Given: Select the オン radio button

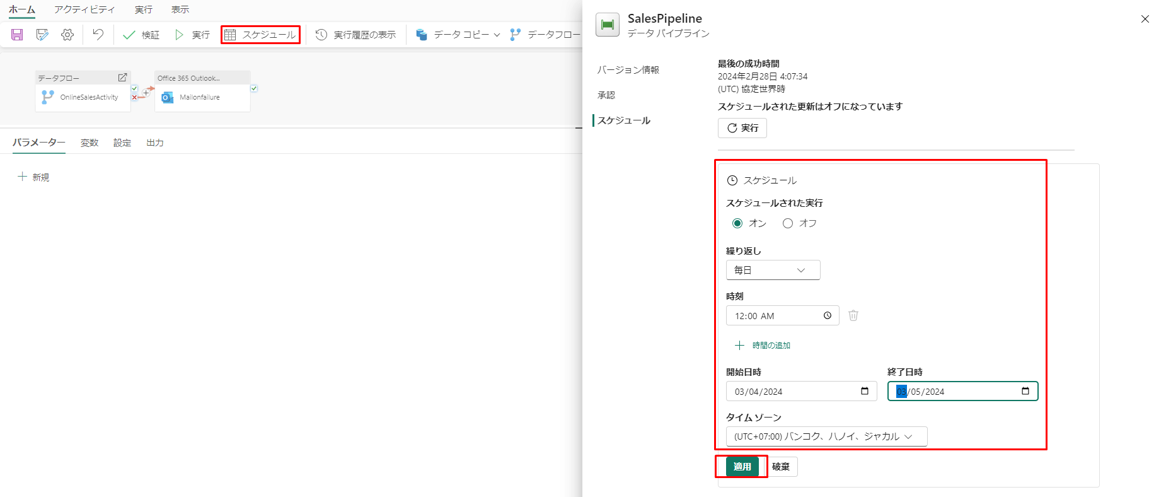Looking at the screenshot, I should (x=738, y=224).
